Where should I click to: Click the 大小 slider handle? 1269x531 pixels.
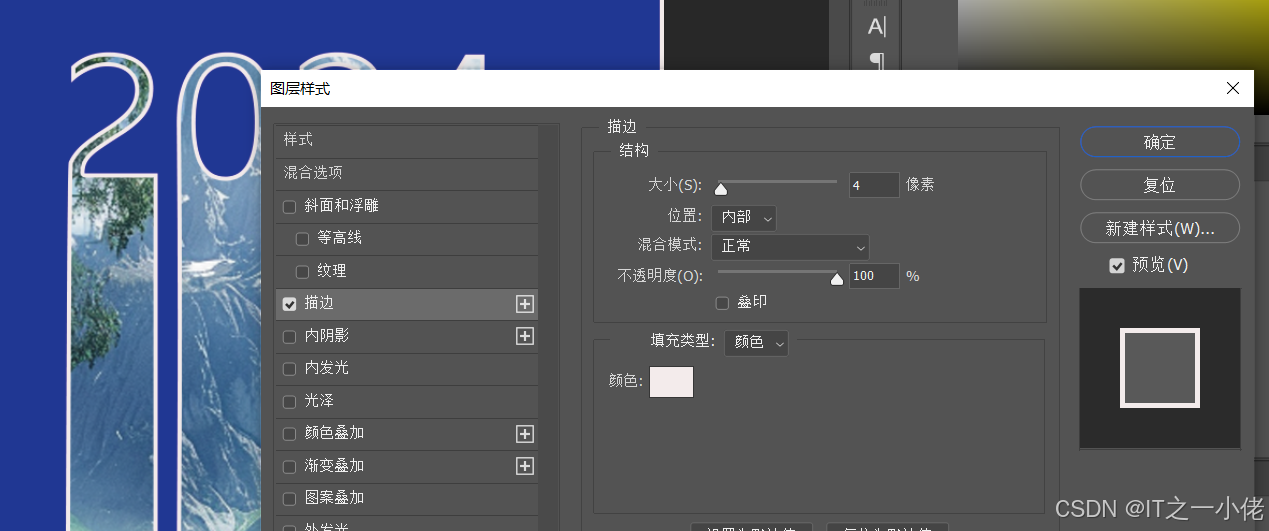click(x=720, y=188)
